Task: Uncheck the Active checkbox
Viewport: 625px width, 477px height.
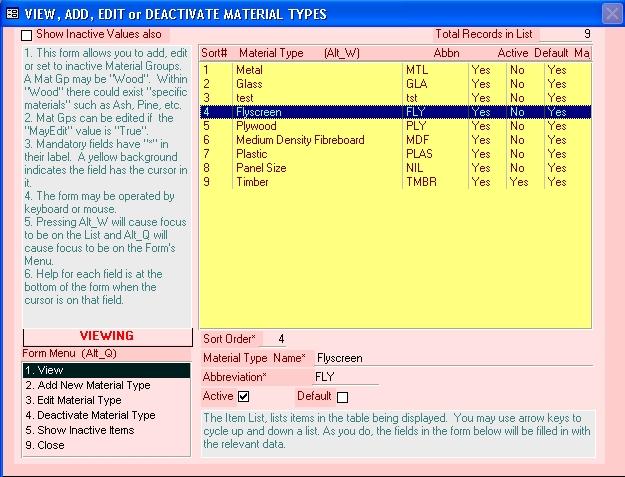Action: [x=243, y=397]
